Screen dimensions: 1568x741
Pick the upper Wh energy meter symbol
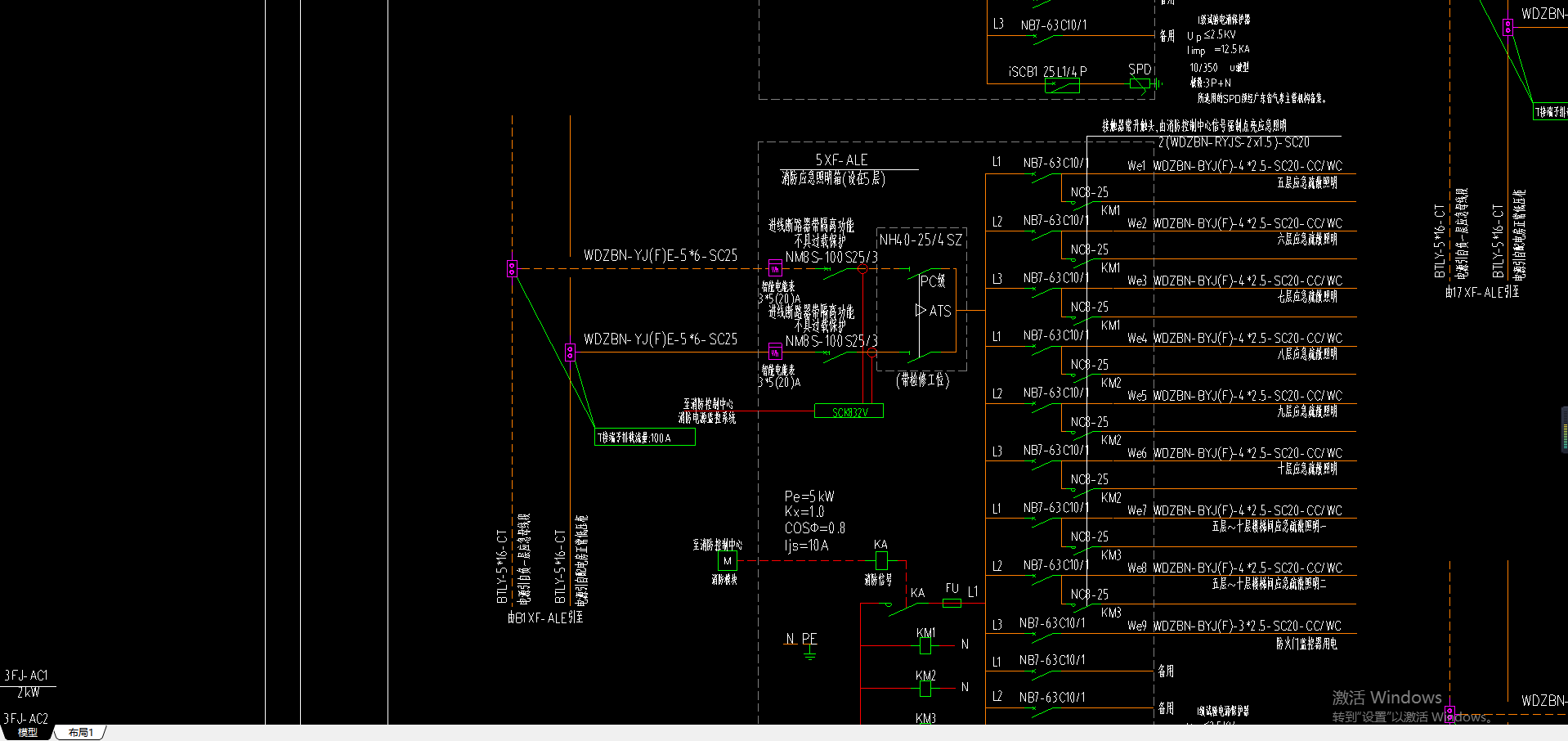pyautogui.click(x=775, y=268)
